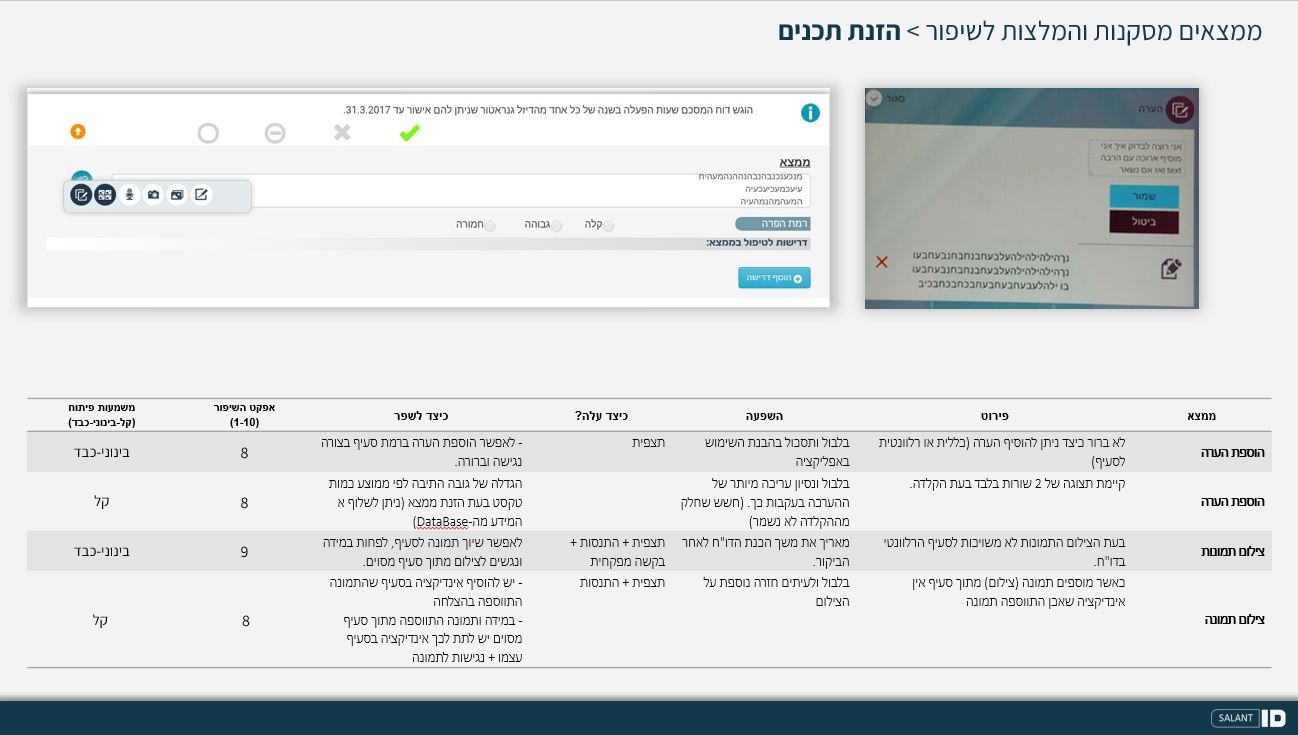The height and width of the screenshot is (735, 1298).
Task: Click inside the ממצא text box
Action: click(x=460, y=190)
